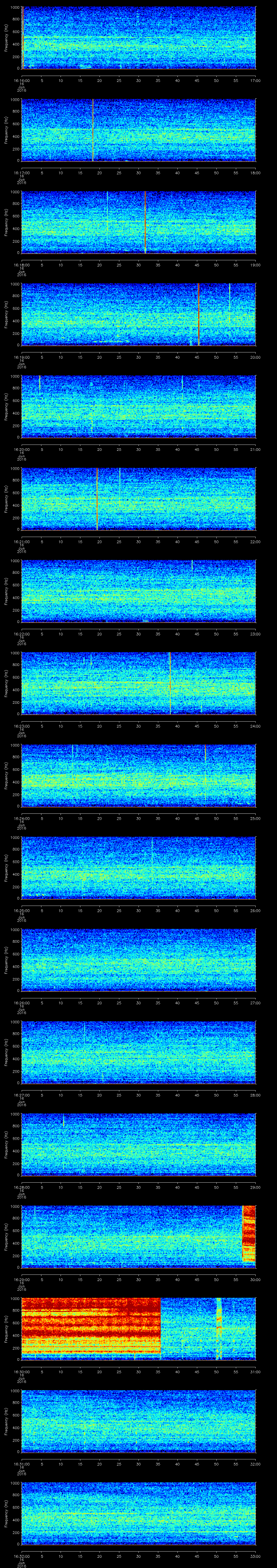Screen dimensions: 277x1568
Task: Click the red broadband burst ending the 16:29 spectrogram
Action: [x=248, y=1233]
